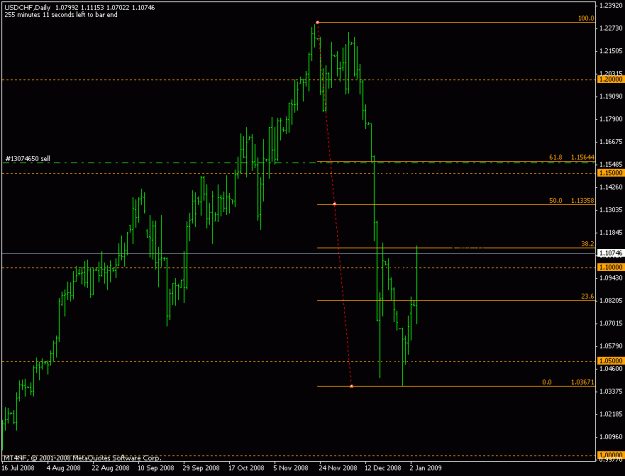Image resolution: width=625 pixels, height=476 pixels.
Task: Click the 1.17900 price scale value
Action: tap(611, 119)
